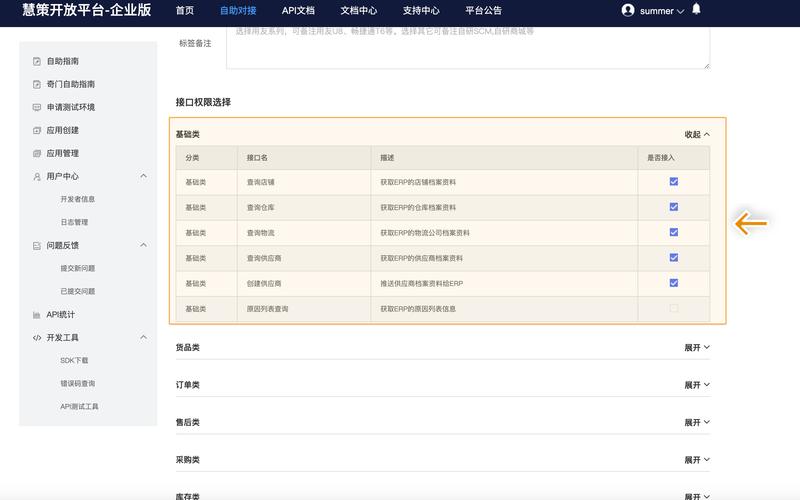Click the 申请测试环境 sidebar icon
Screen dimensions: 800x500
[37, 107]
